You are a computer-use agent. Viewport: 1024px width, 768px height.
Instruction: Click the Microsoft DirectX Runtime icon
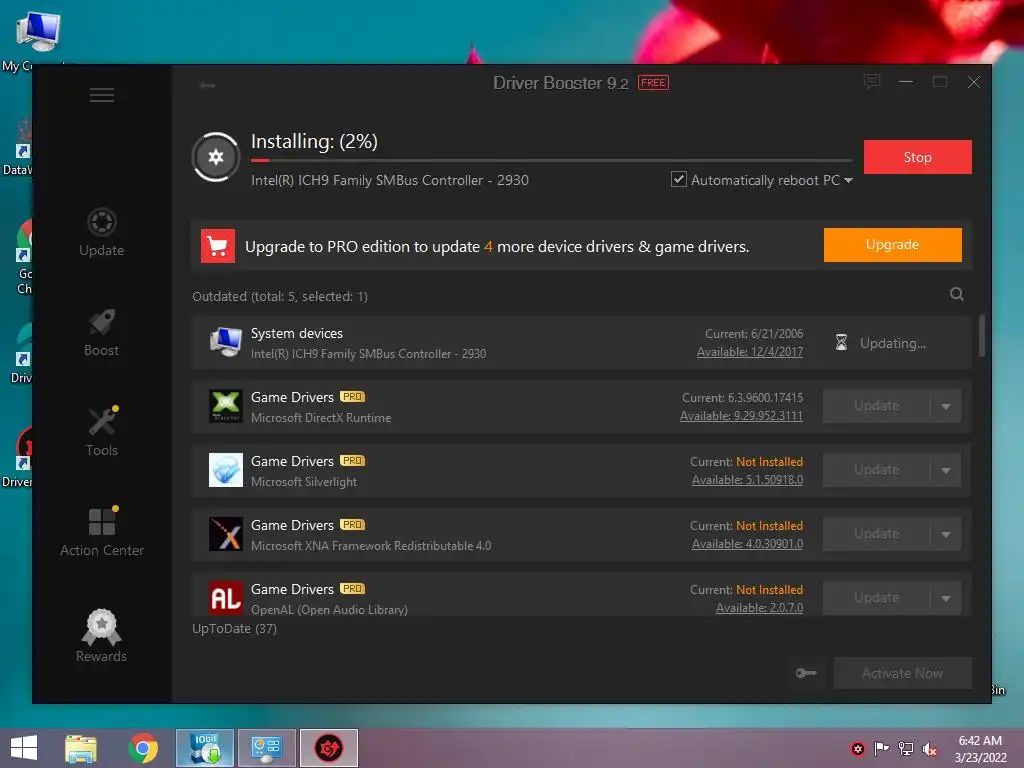click(226, 406)
